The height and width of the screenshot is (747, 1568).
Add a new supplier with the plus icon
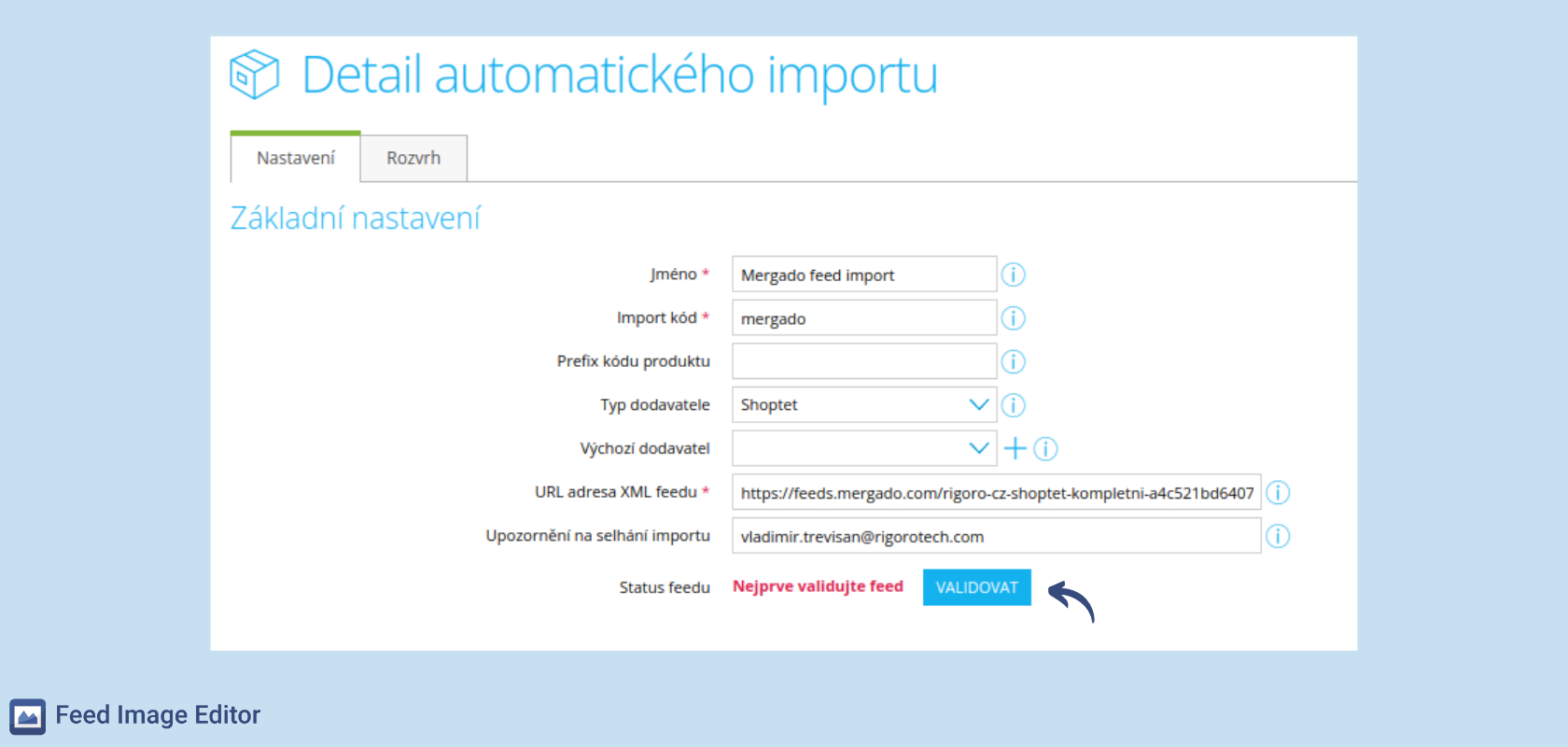[1015, 448]
